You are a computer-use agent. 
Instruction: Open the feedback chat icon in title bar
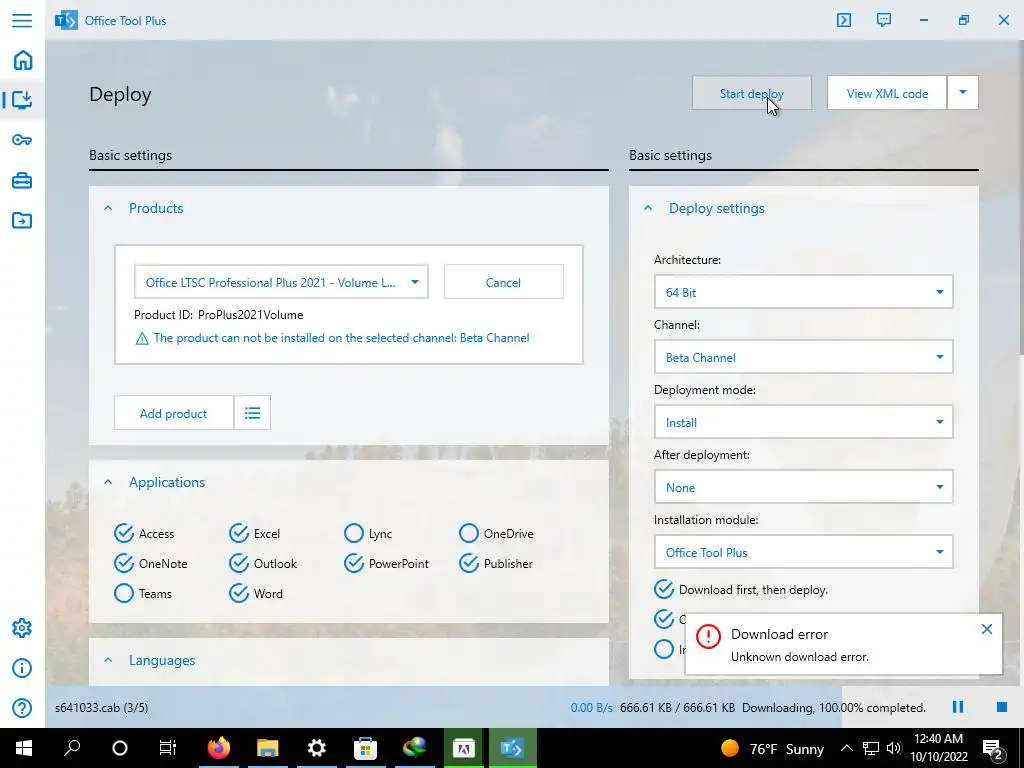pyautogui.click(x=884, y=20)
